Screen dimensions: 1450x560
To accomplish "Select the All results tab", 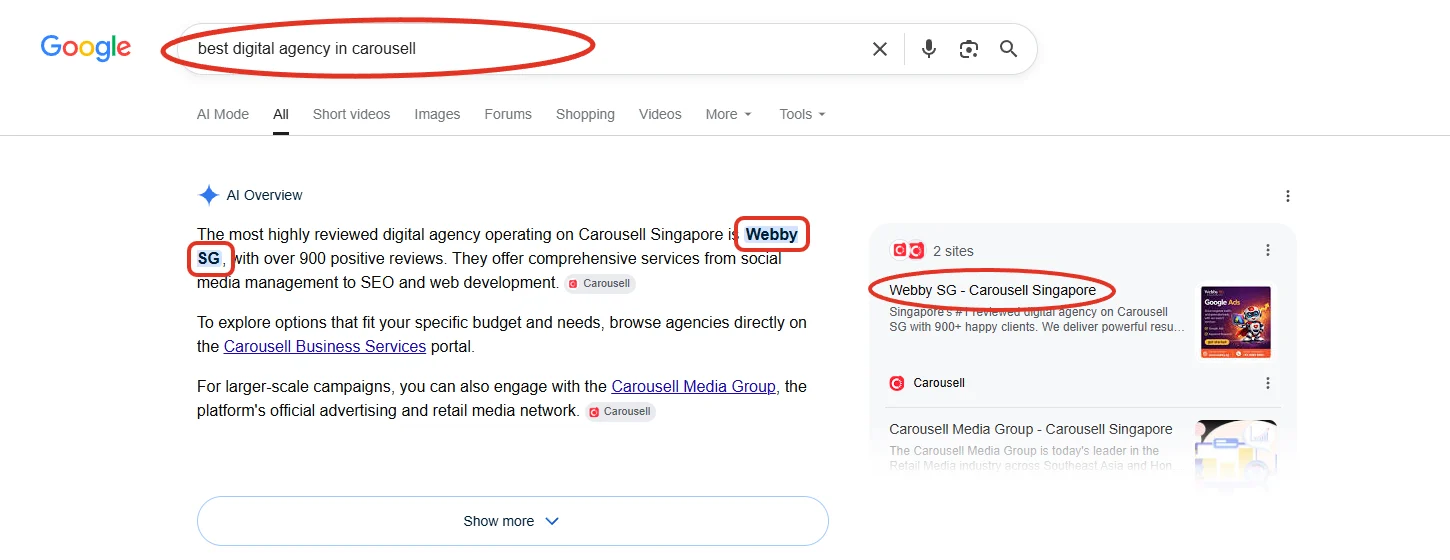I will click(x=281, y=114).
